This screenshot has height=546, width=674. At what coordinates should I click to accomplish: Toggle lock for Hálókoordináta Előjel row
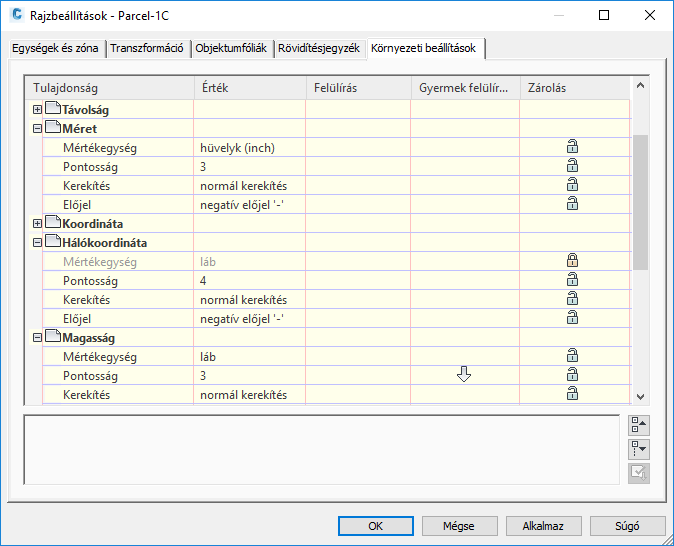573,317
